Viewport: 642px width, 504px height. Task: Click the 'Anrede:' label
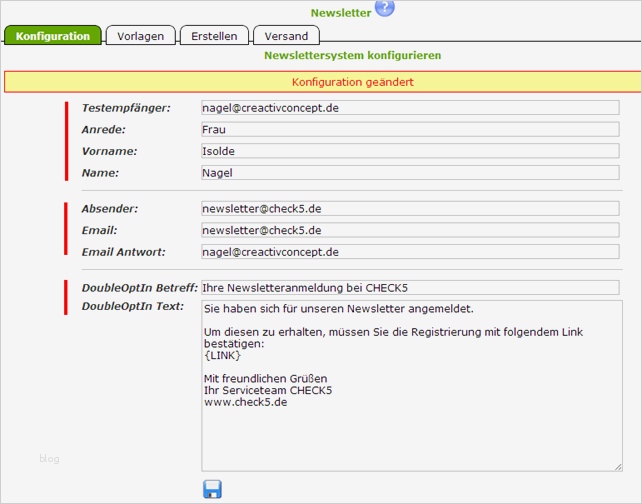(x=104, y=130)
